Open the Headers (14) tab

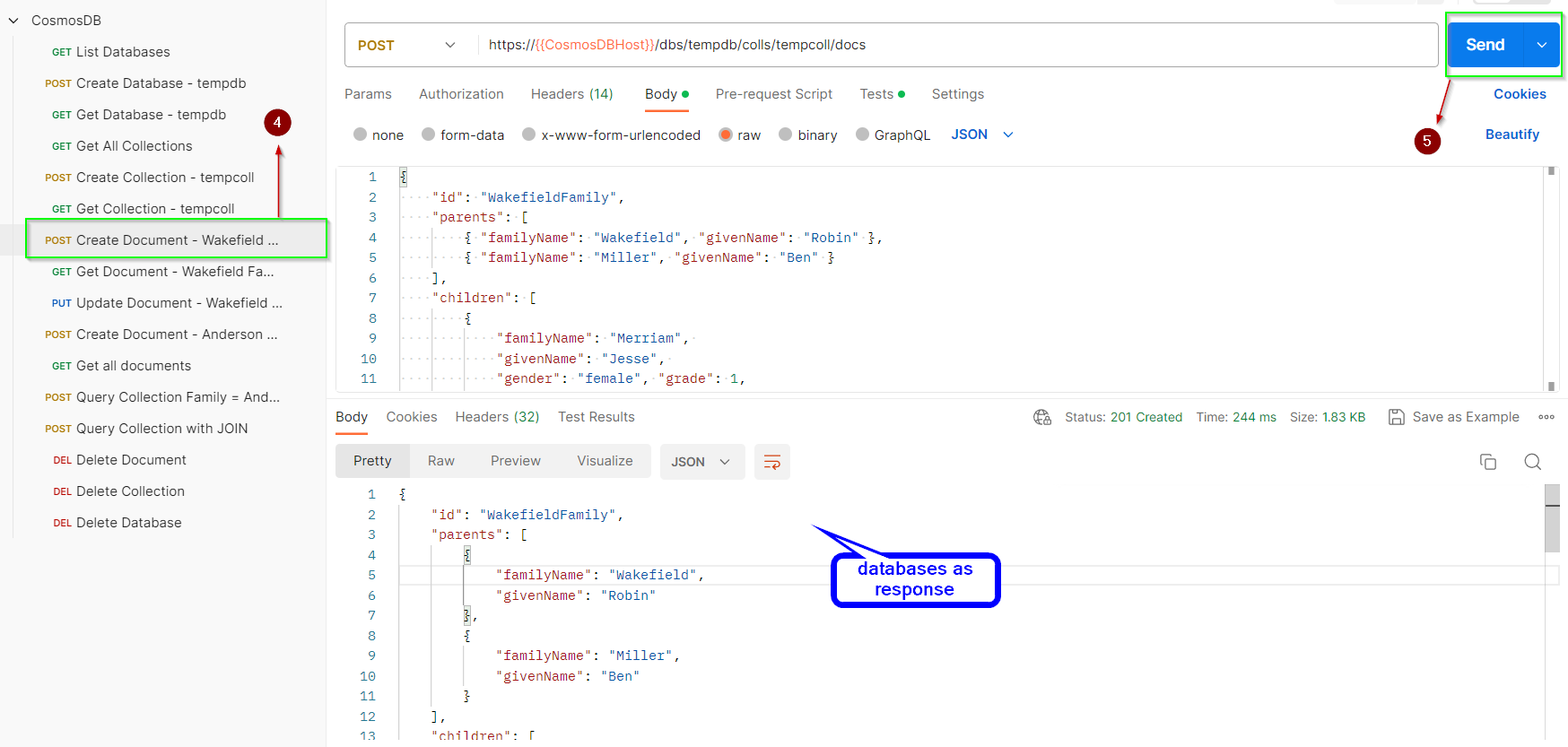click(x=571, y=94)
